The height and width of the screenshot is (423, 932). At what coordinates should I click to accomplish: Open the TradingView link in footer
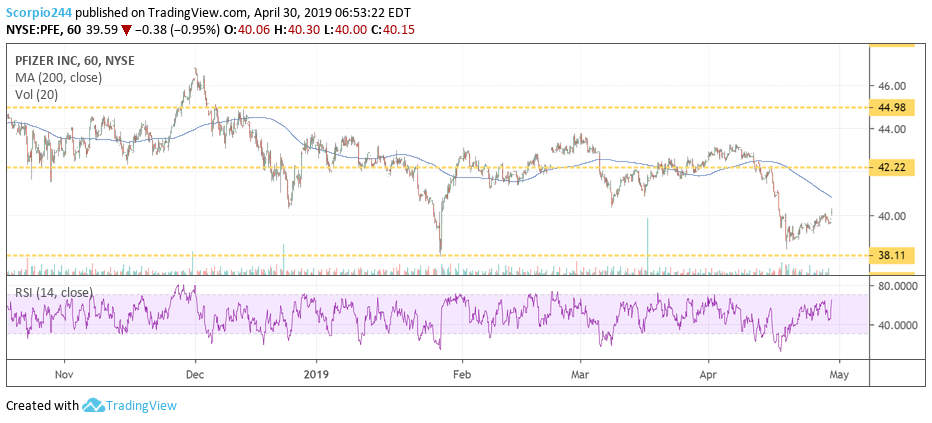coord(141,406)
